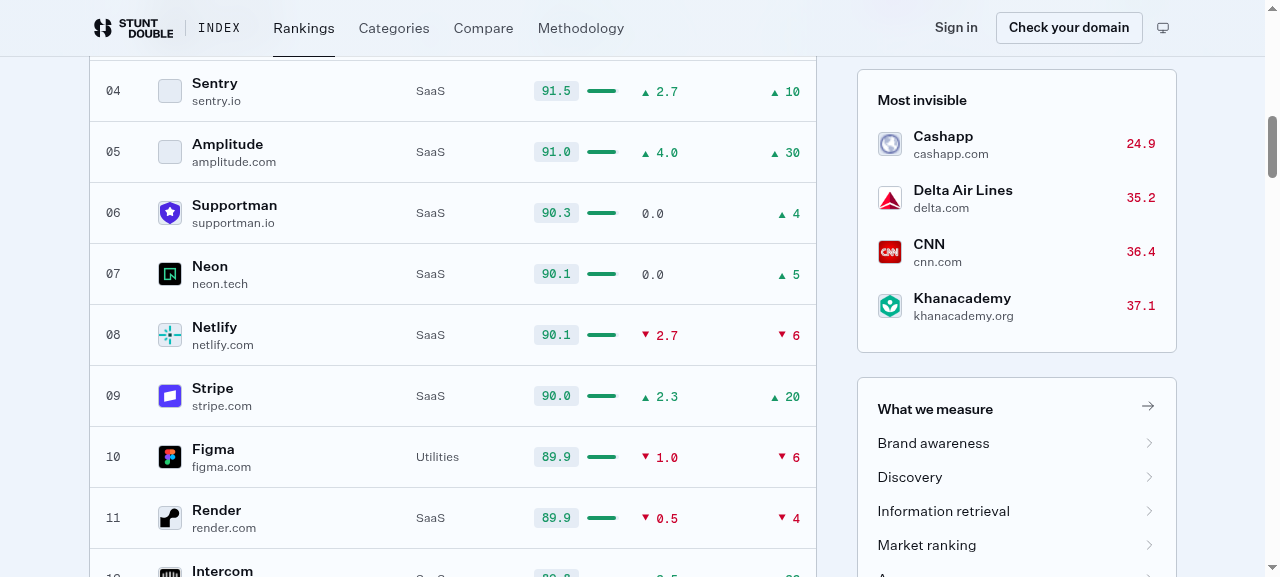Viewport: 1280px width, 577px height.
Task: Click the page vertical scrollbar thumb
Action: pos(1273,146)
